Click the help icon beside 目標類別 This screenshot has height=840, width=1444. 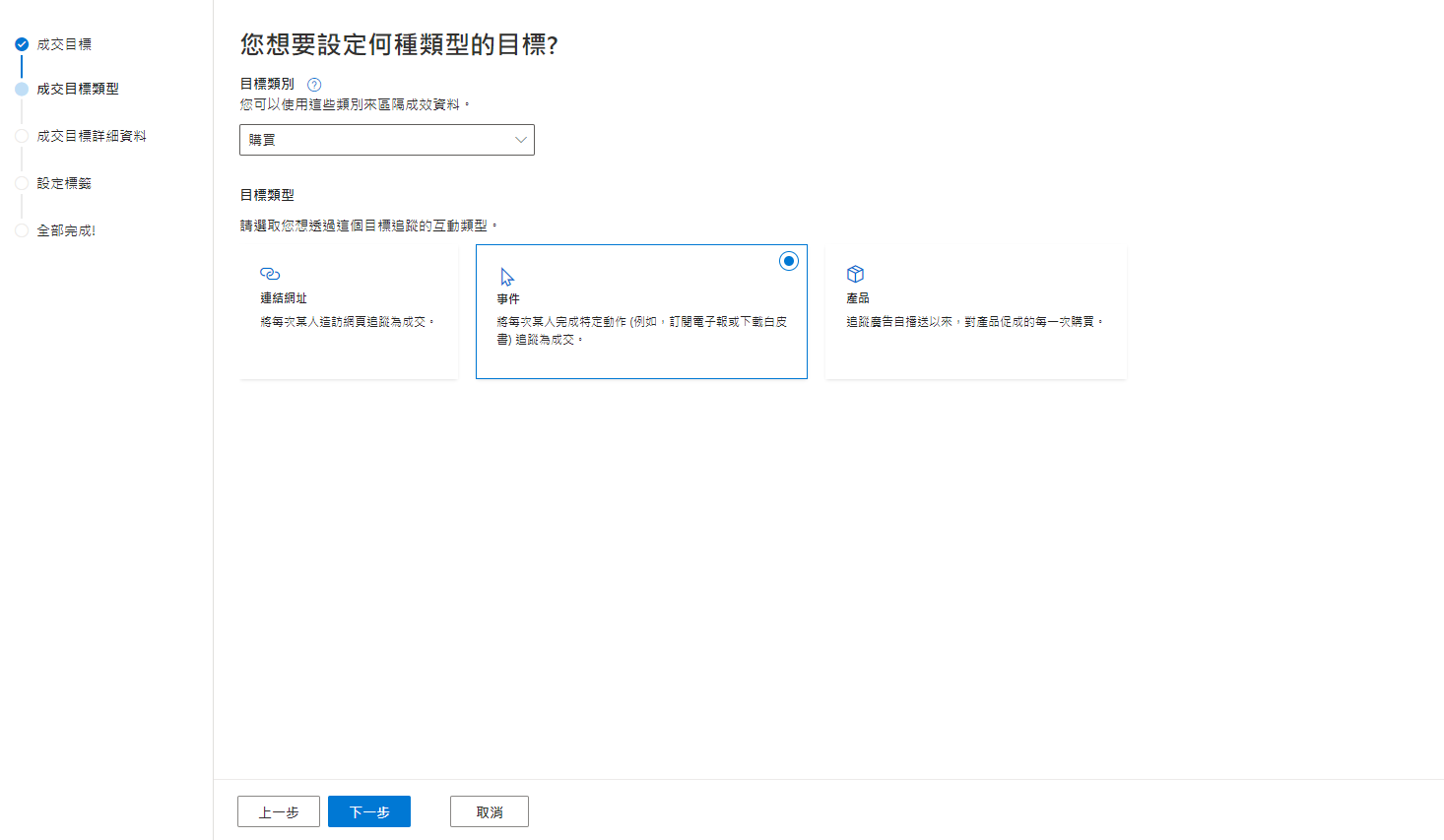[314, 85]
